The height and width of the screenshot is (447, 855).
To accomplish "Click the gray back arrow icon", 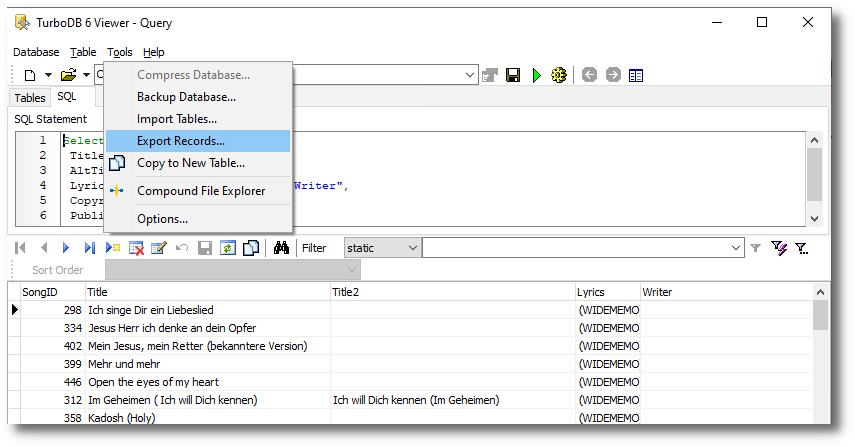I will (x=589, y=75).
